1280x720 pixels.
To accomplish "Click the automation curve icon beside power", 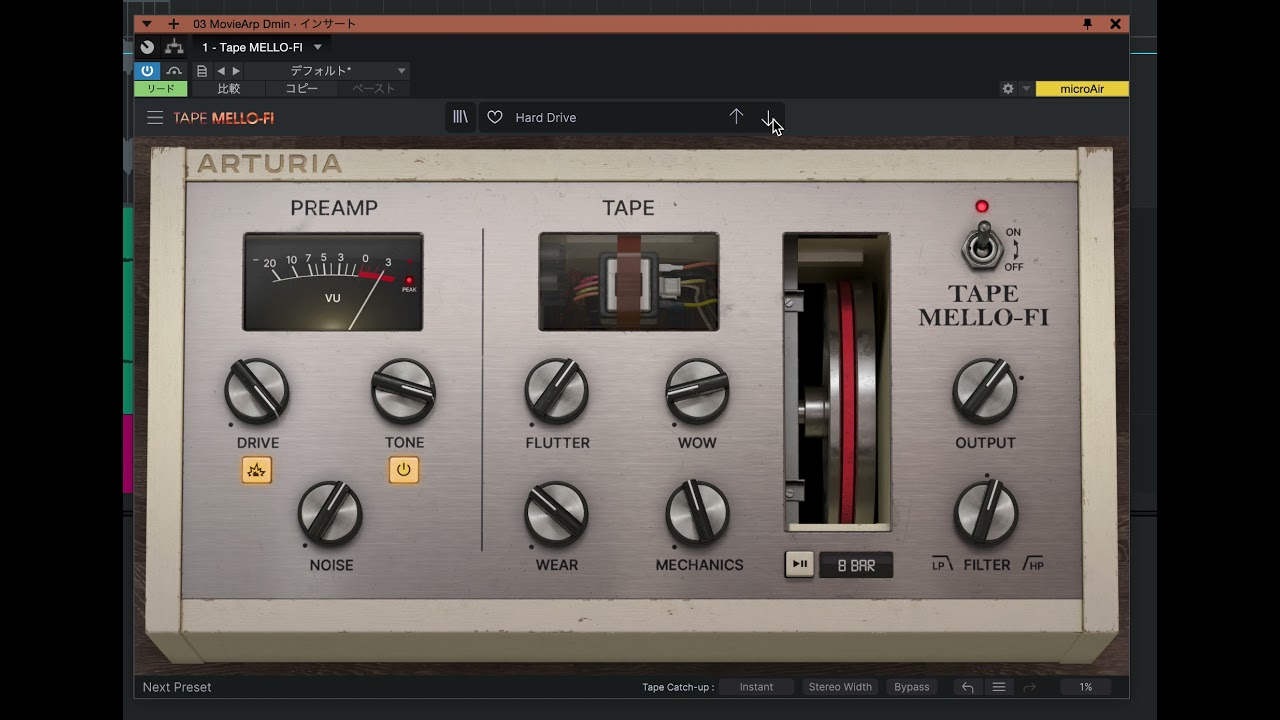I will point(174,71).
